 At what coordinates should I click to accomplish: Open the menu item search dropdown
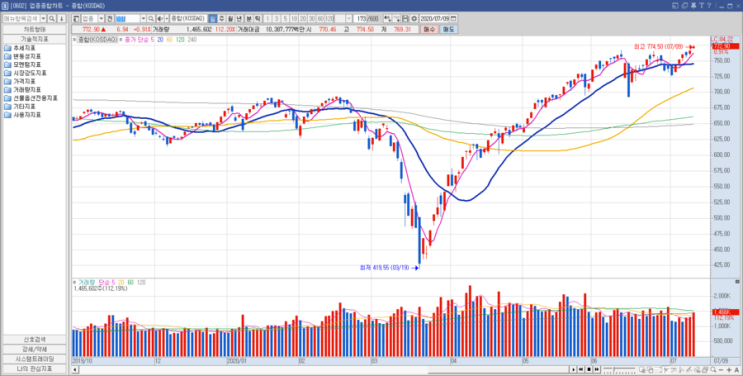click(43, 18)
